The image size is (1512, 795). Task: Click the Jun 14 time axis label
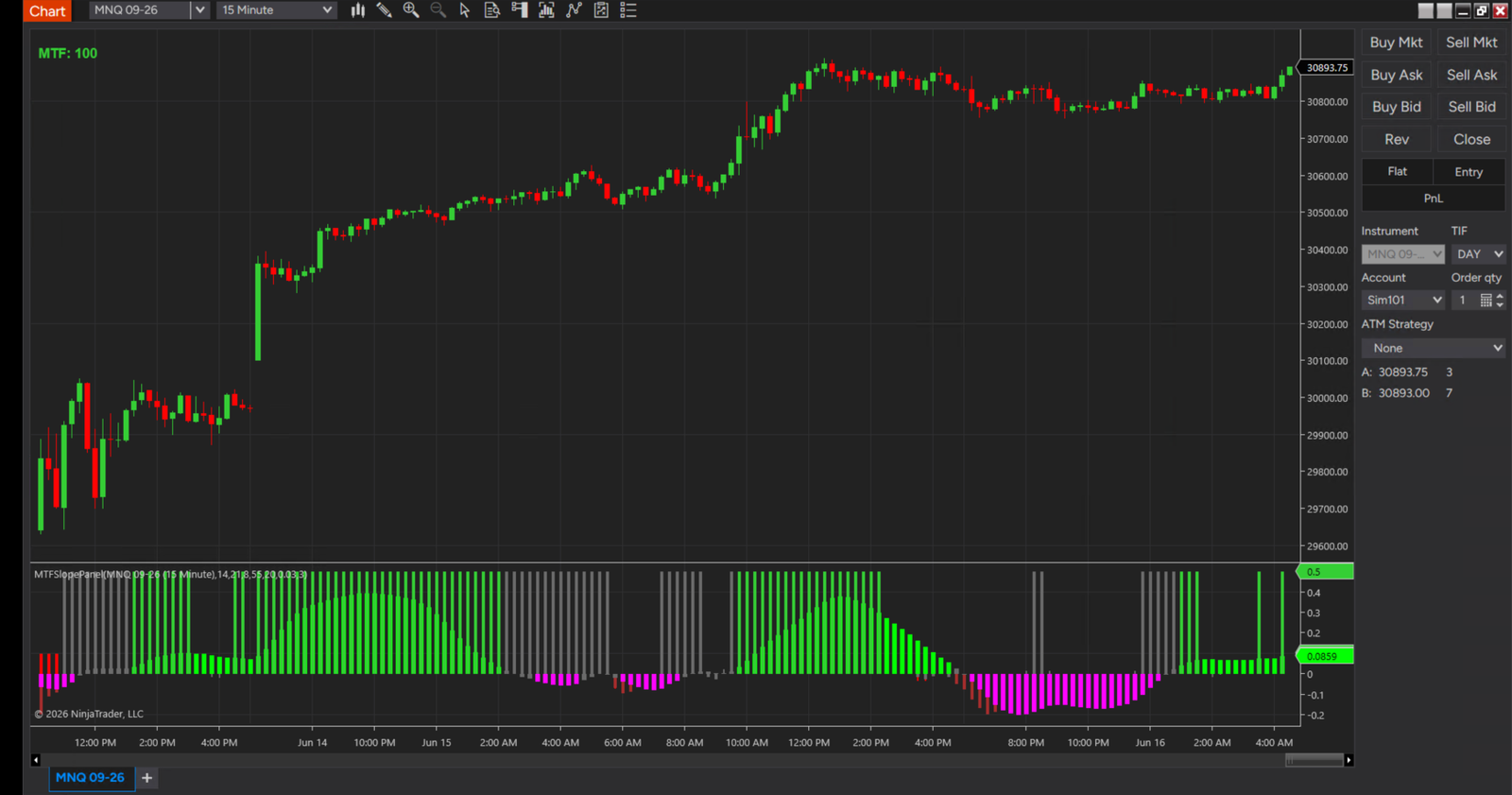click(313, 743)
